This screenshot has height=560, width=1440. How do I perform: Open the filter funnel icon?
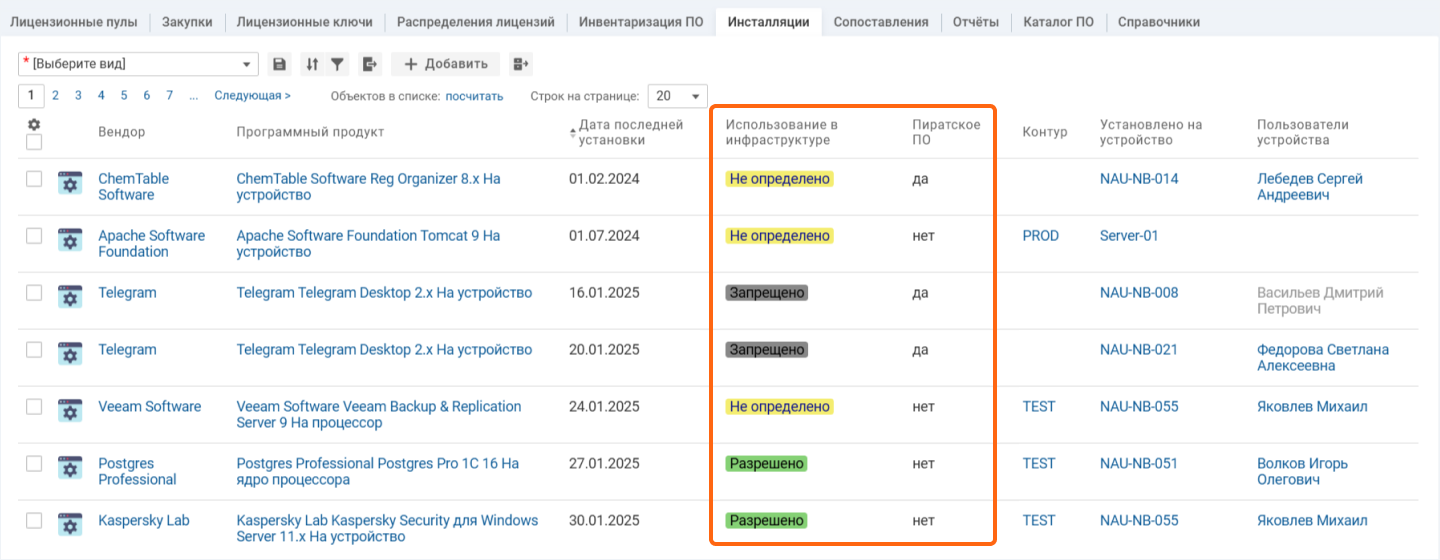pyautogui.click(x=338, y=64)
